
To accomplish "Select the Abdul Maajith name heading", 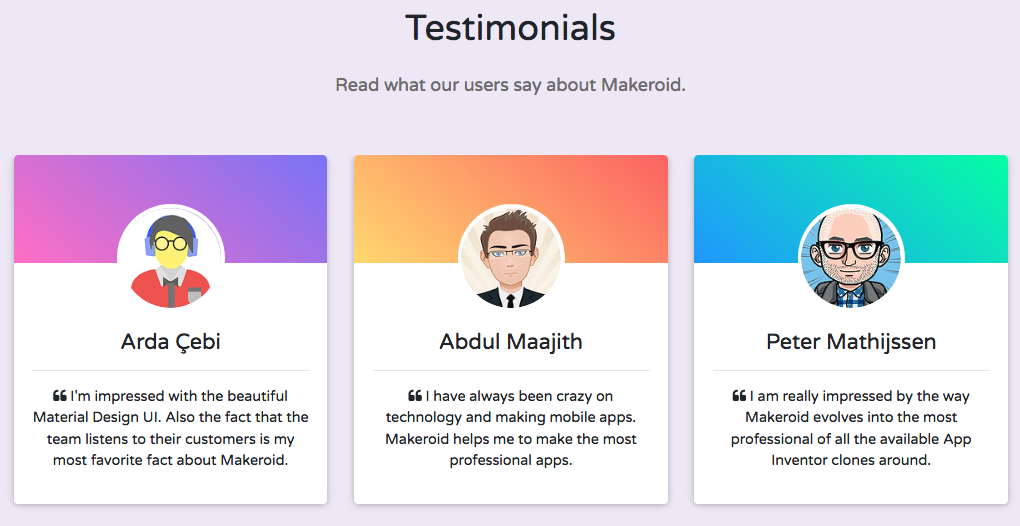I will click(511, 342).
